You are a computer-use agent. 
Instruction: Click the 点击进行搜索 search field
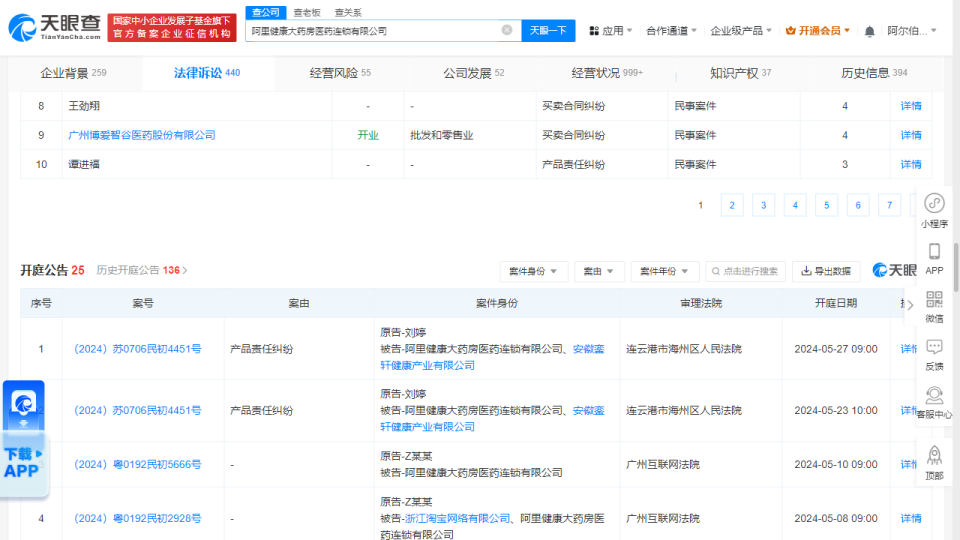pyautogui.click(x=745, y=271)
